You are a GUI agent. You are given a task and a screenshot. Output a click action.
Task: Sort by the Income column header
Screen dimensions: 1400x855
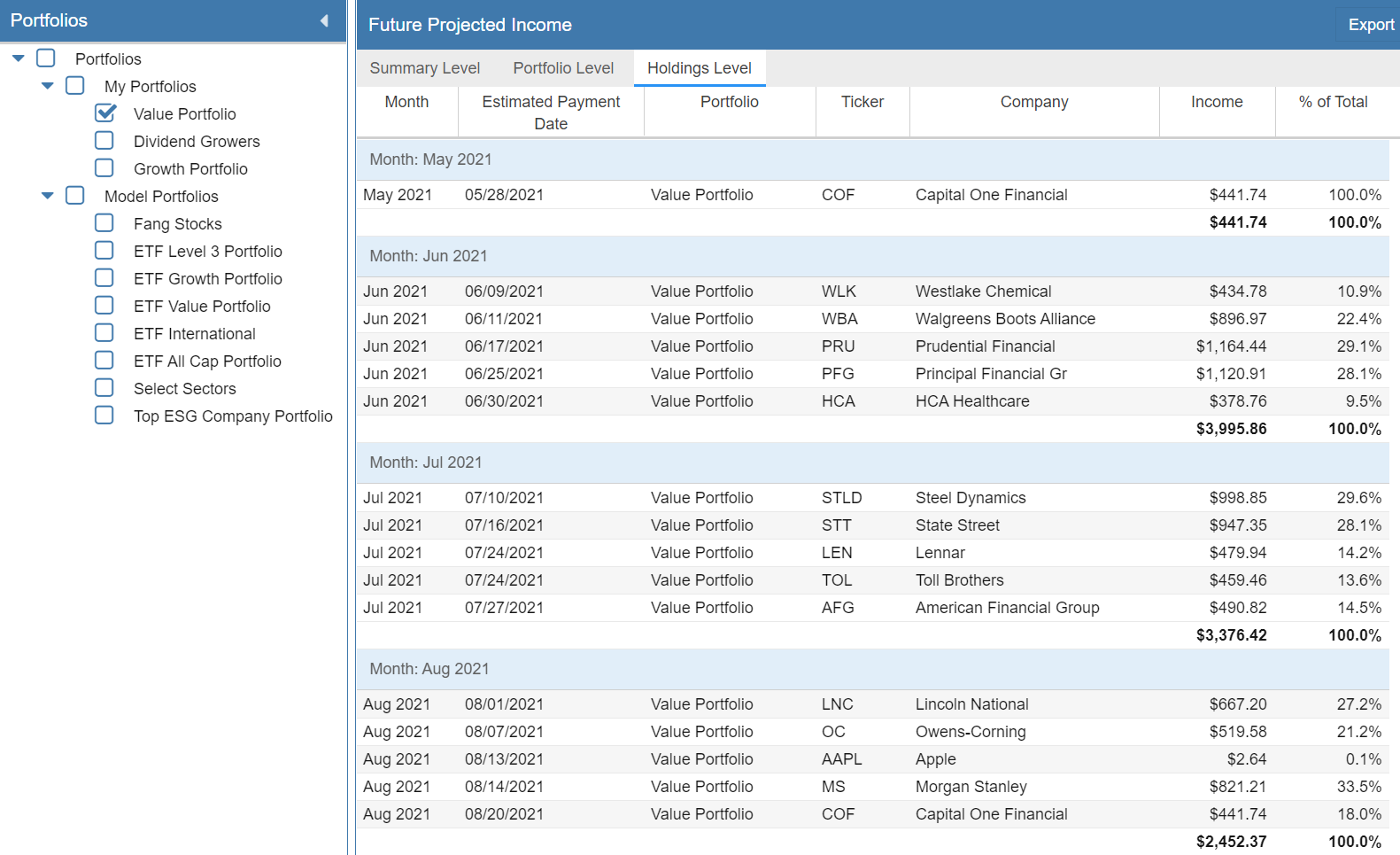tap(1216, 102)
